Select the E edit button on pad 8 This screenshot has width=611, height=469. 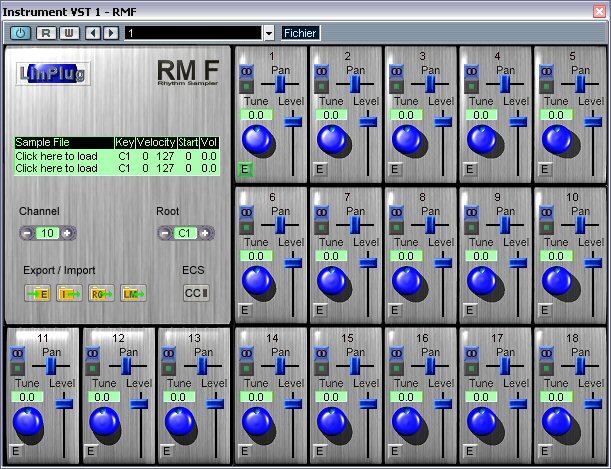pos(395,310)
